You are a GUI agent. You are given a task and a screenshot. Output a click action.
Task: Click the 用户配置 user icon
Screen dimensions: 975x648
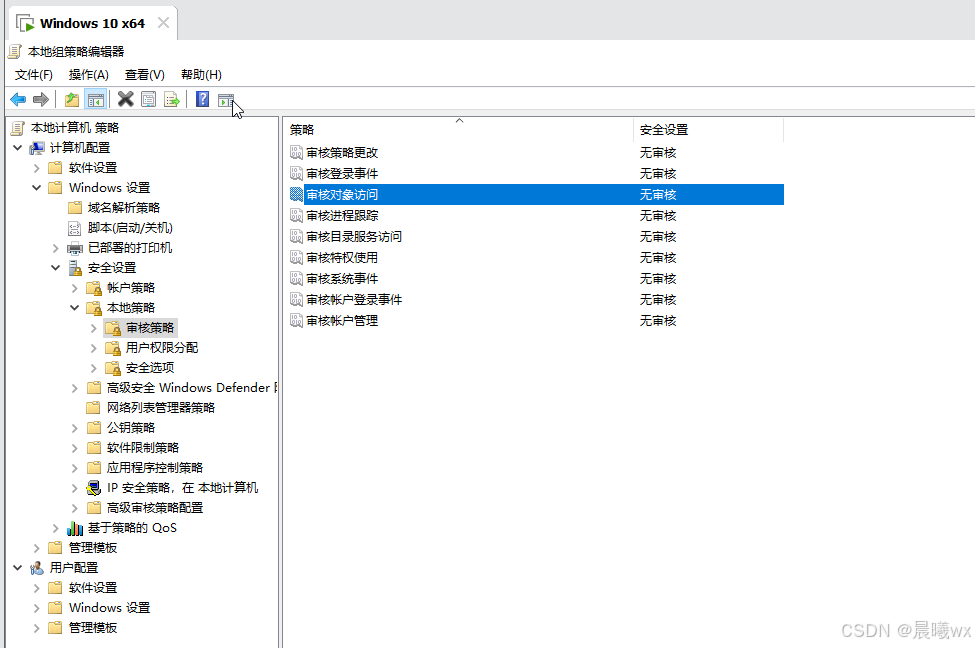tap(37, 568)
